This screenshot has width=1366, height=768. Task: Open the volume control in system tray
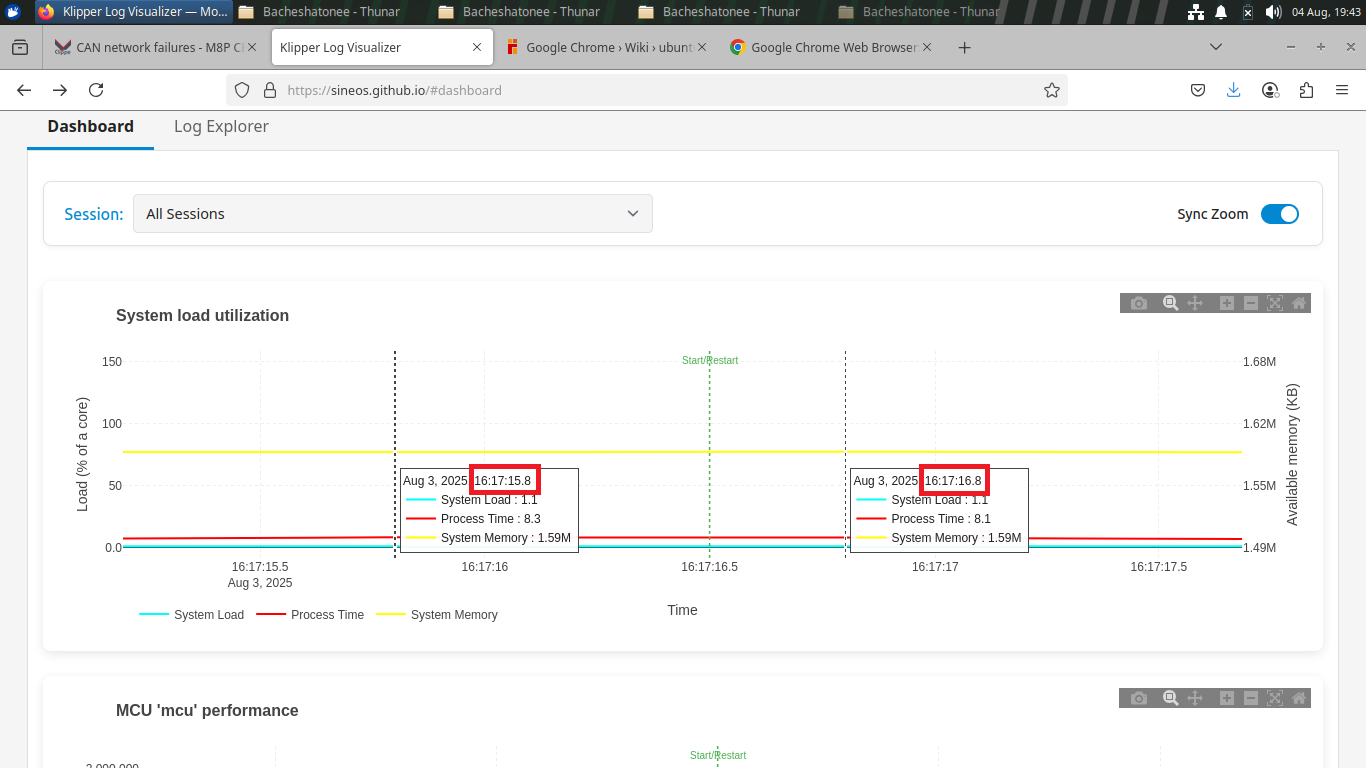tap(1273, 12)
